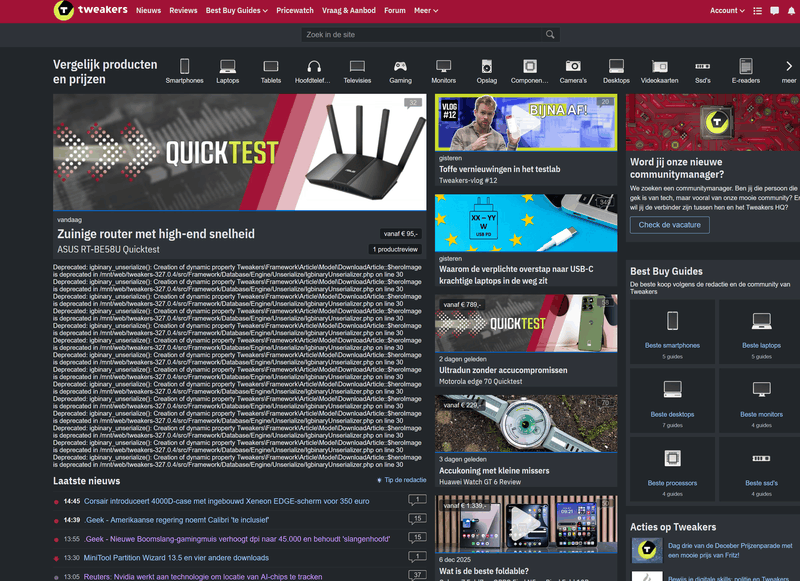Click the Tweakers logo in the header

click(x=62, y=11)
